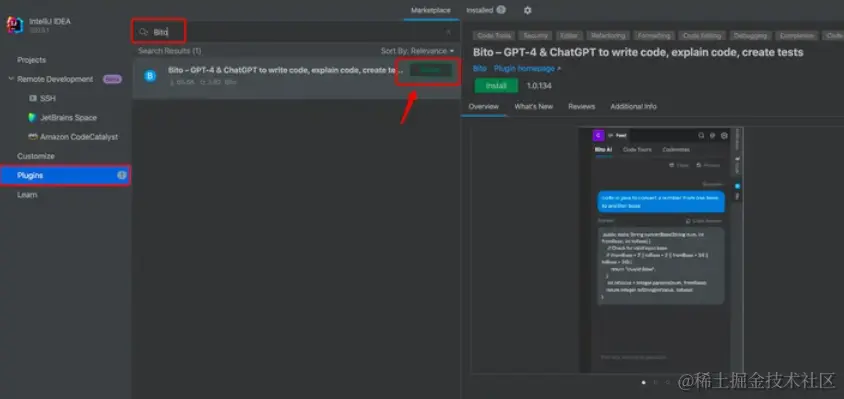Click the plugin search input field
Image resolution: width=844 pixels, height=399 pixels.
(x=296, y=32)
